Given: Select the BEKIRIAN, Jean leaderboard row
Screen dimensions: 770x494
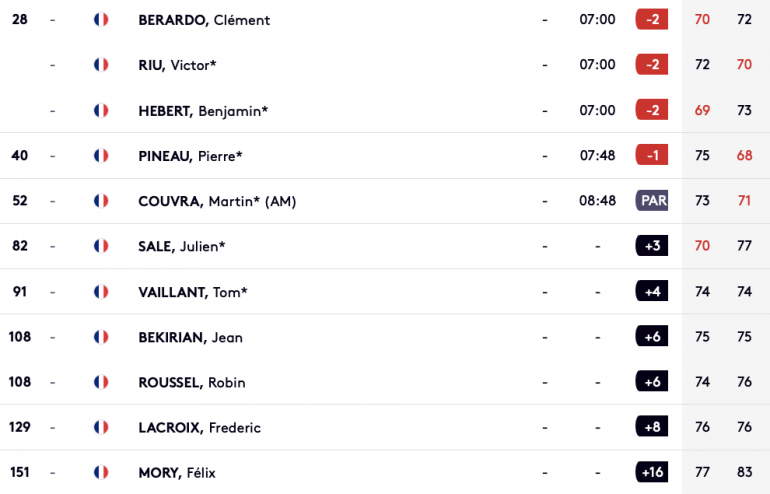Looking at the screenshot, I should click(x=385, y=337).
